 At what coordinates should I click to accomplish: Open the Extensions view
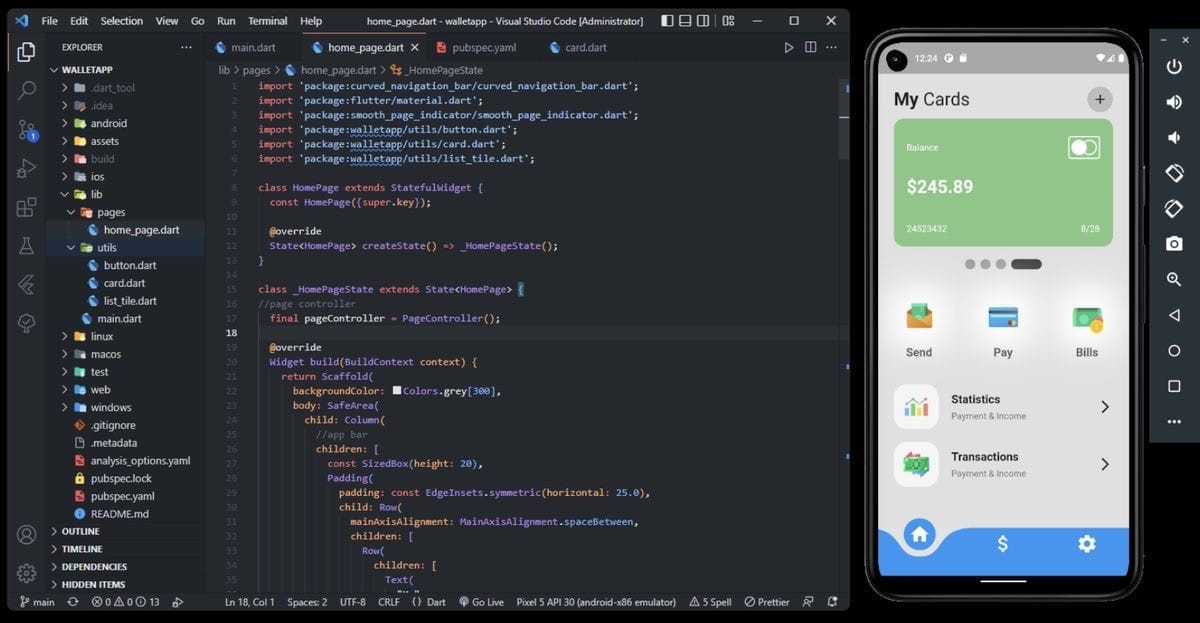pyautogui.click(x=25, y=207)
